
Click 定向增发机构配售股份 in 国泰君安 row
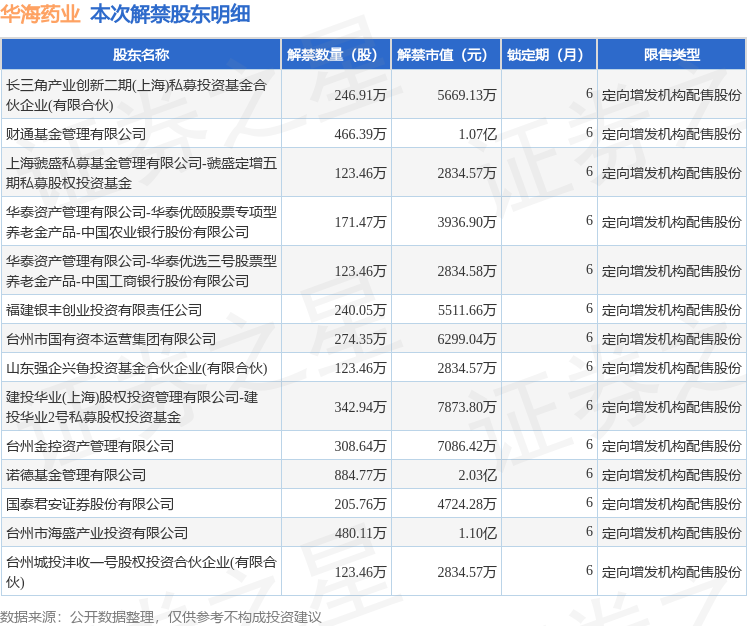(672, 505)
